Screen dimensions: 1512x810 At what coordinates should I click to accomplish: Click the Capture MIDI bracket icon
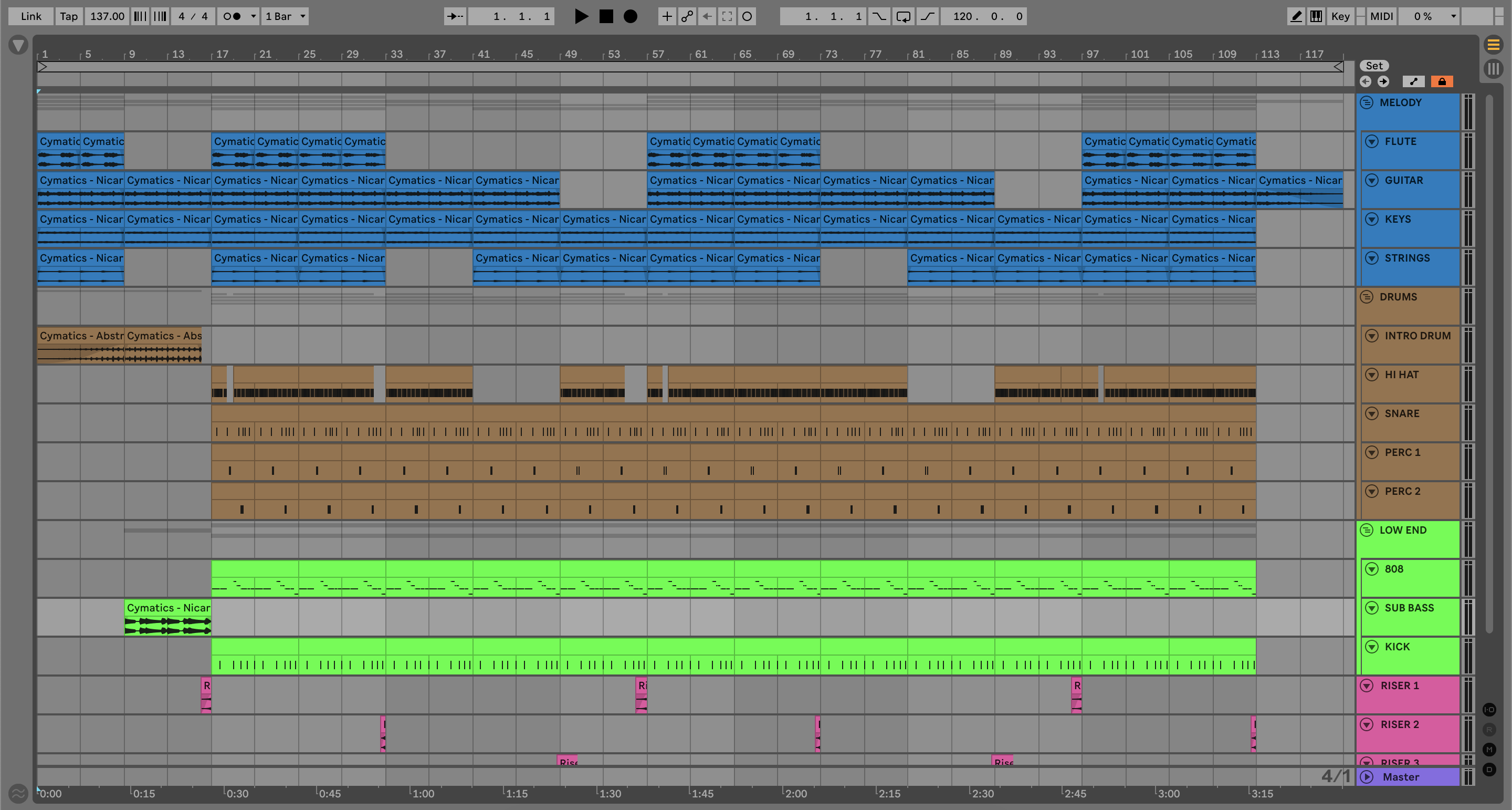pyautogui.click(x=727, y=16)
